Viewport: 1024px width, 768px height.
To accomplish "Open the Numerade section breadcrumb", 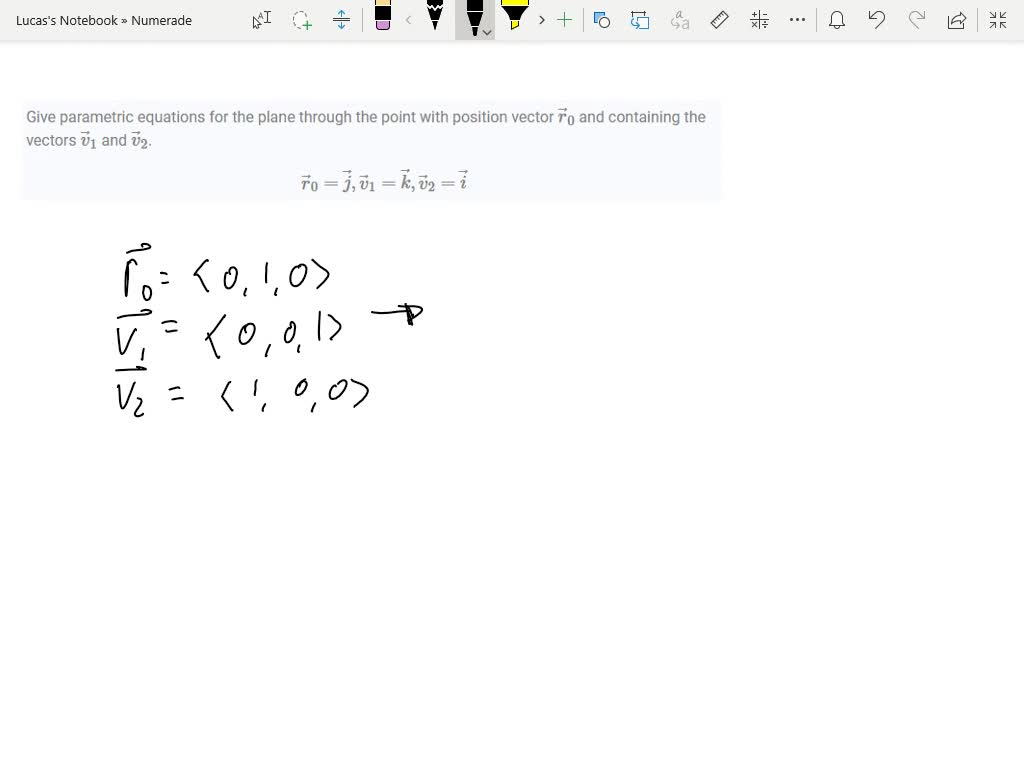I will [x=160, y=20].
